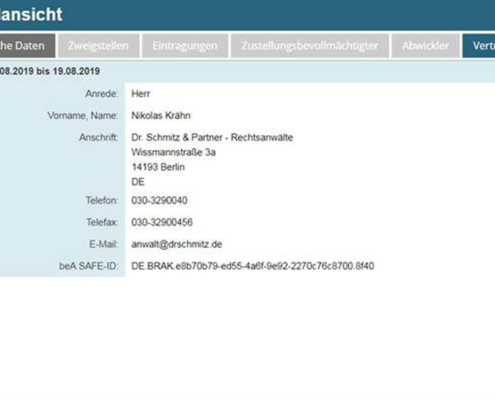495x400 pixels.
Task: Open the Zweigstellen tab
Action: tap(99, 46)
